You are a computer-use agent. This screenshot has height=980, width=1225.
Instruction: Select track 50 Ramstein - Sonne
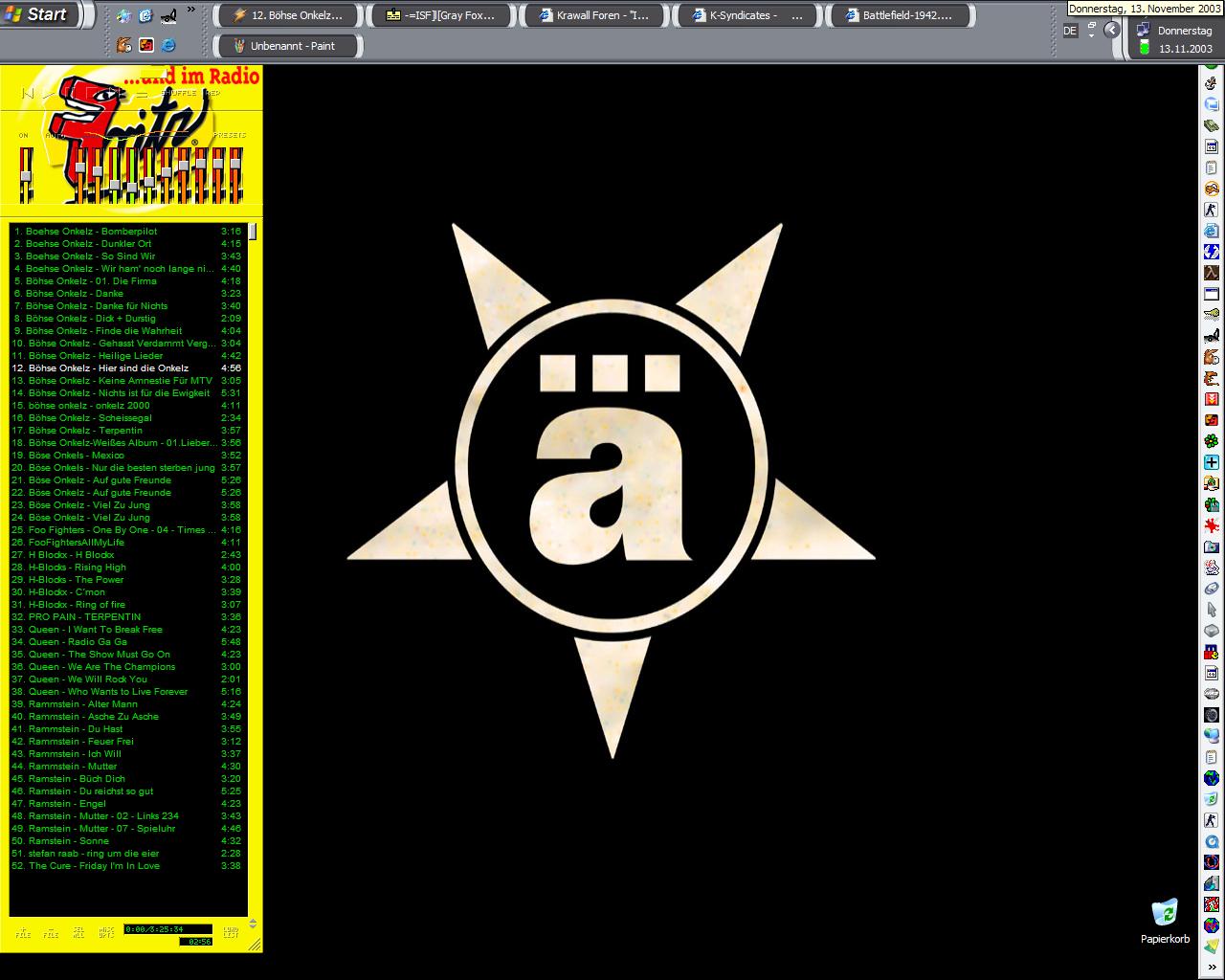(x=127, y=840)
